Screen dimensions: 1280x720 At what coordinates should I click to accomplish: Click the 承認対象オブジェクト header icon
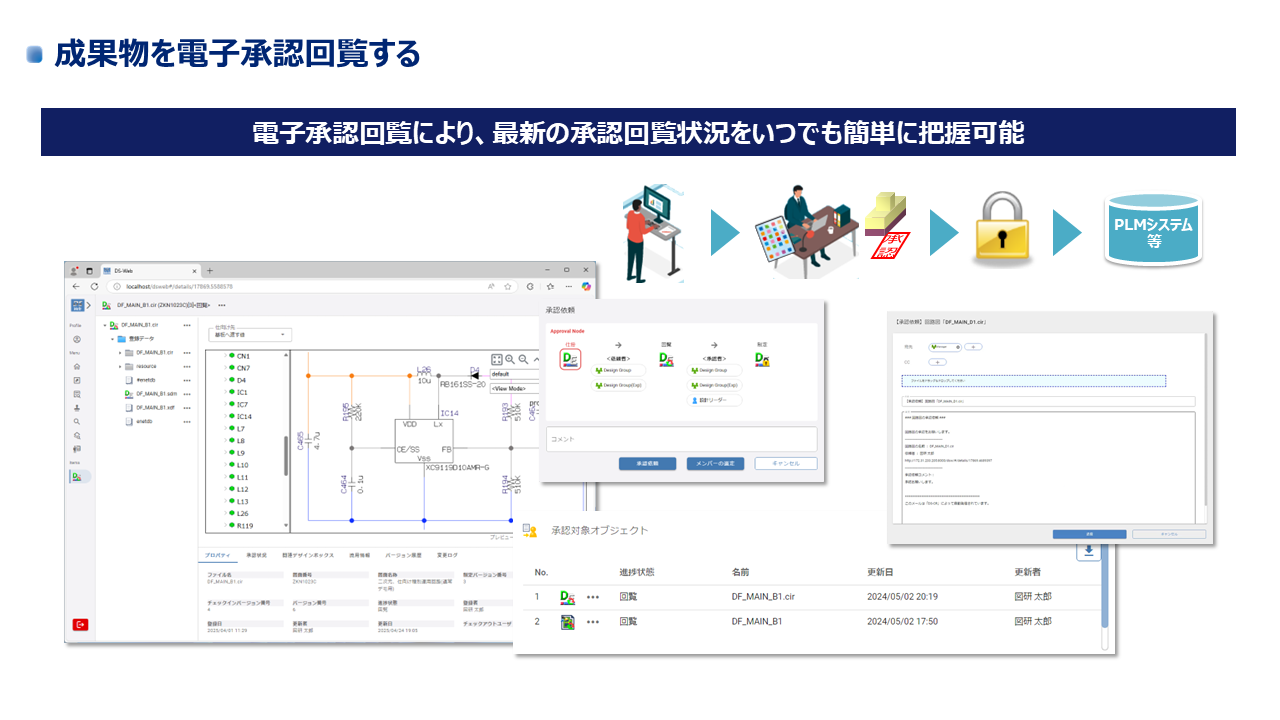(x=532, y=531)
